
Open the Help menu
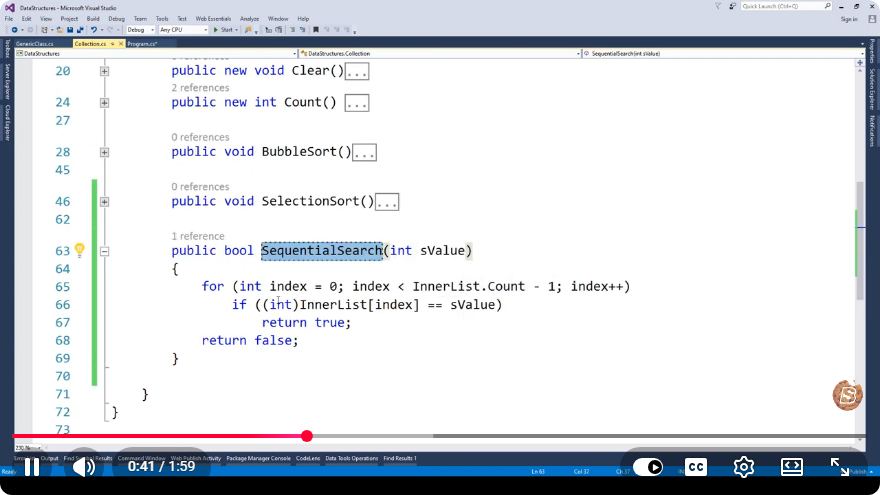coord(303,19)
